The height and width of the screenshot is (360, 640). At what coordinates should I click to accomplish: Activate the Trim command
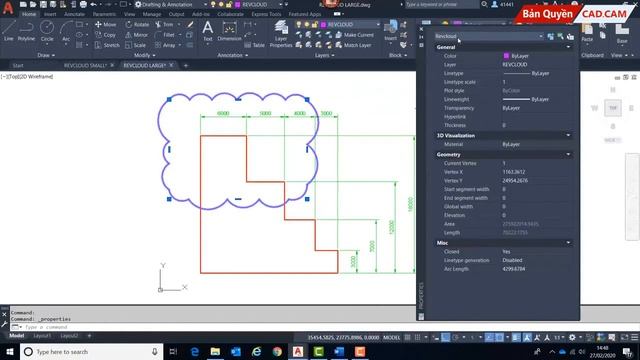(164, 24)
